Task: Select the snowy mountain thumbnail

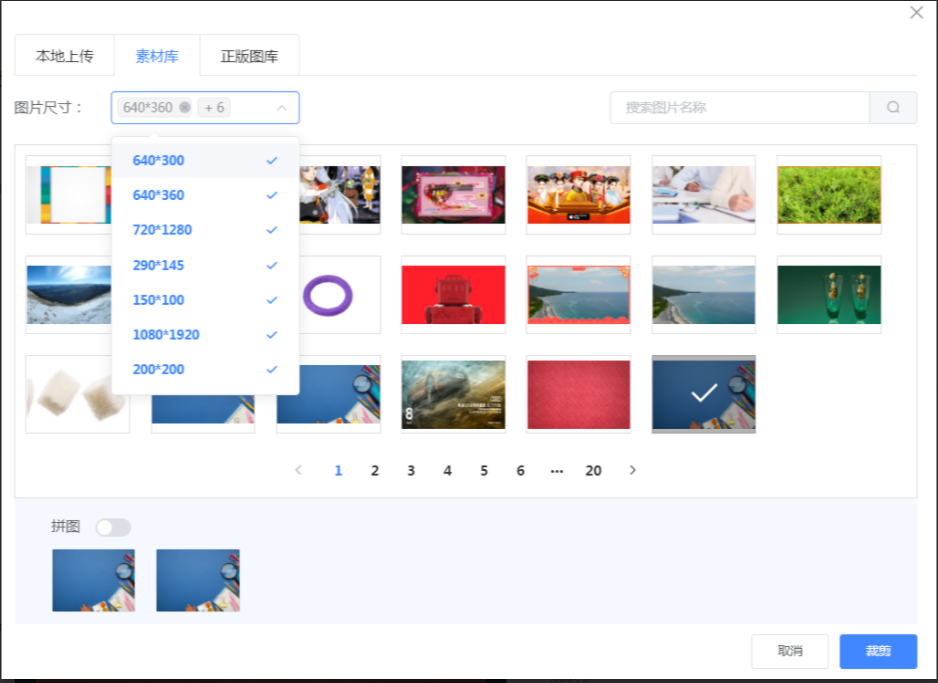Action: point(69,295)
